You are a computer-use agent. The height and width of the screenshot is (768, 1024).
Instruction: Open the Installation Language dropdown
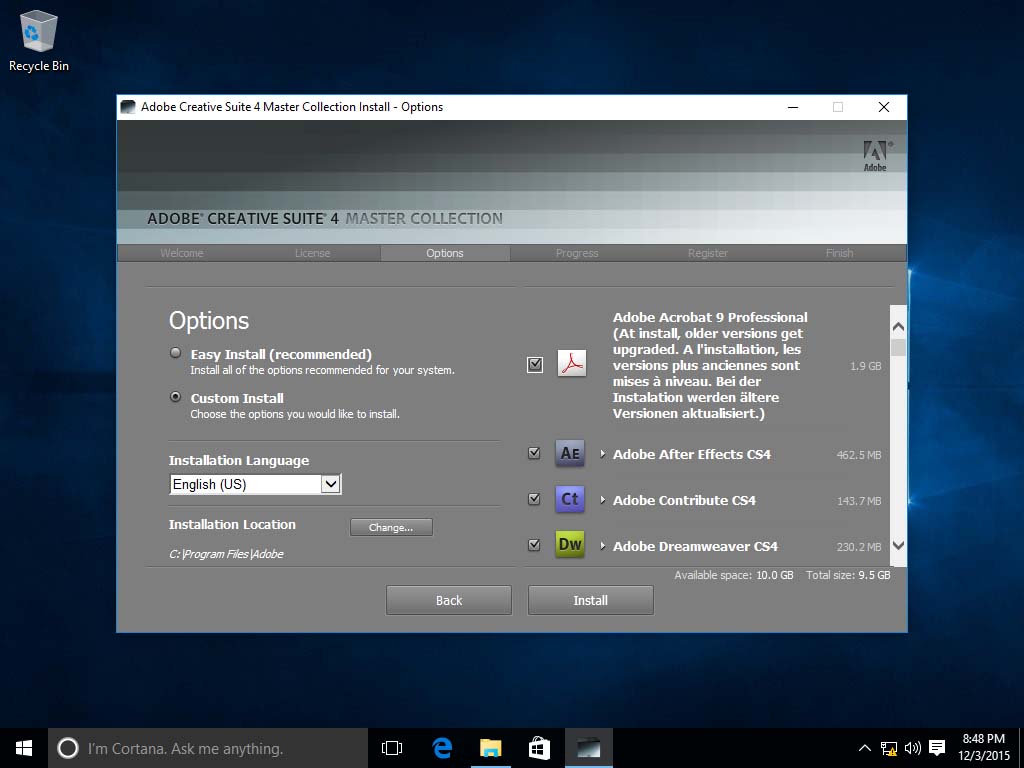(x=331, y=484)
